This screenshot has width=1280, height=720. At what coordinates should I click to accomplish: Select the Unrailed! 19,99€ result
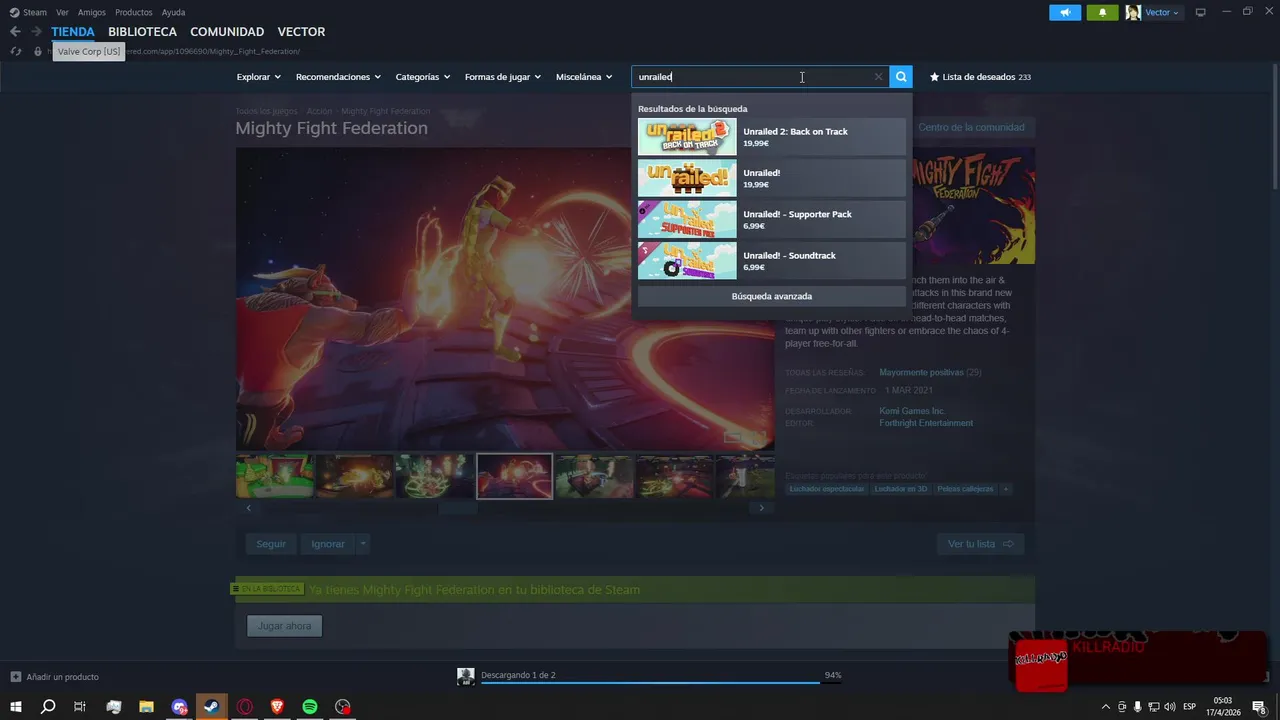tap(772, 178)
